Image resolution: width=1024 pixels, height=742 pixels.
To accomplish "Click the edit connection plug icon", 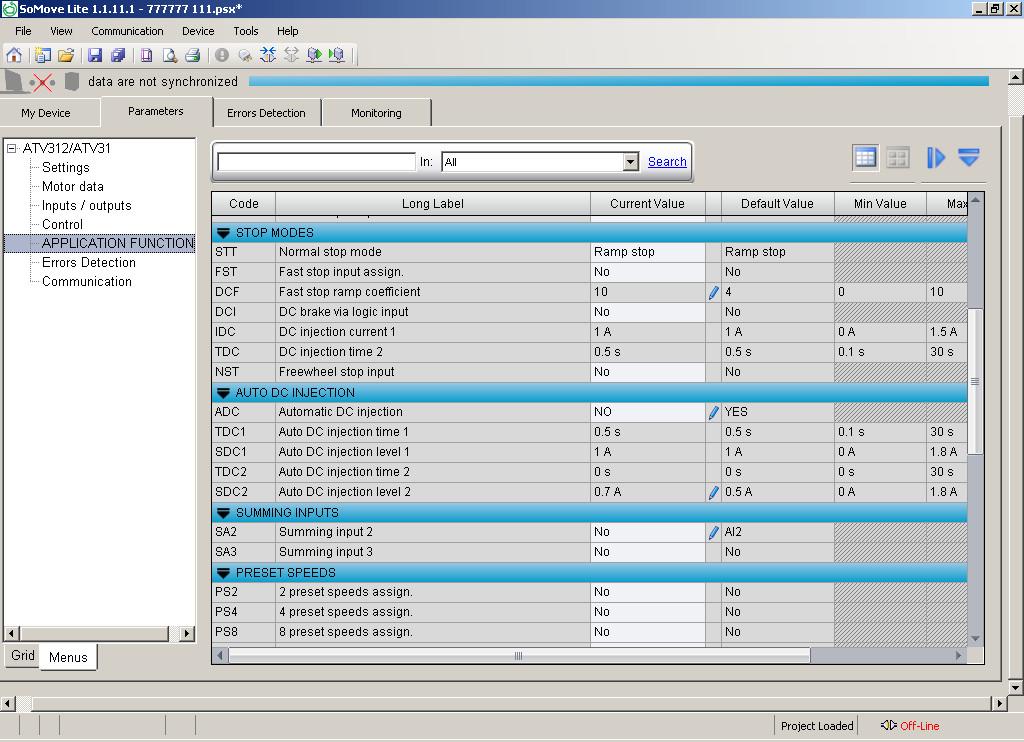I will 245,55.
